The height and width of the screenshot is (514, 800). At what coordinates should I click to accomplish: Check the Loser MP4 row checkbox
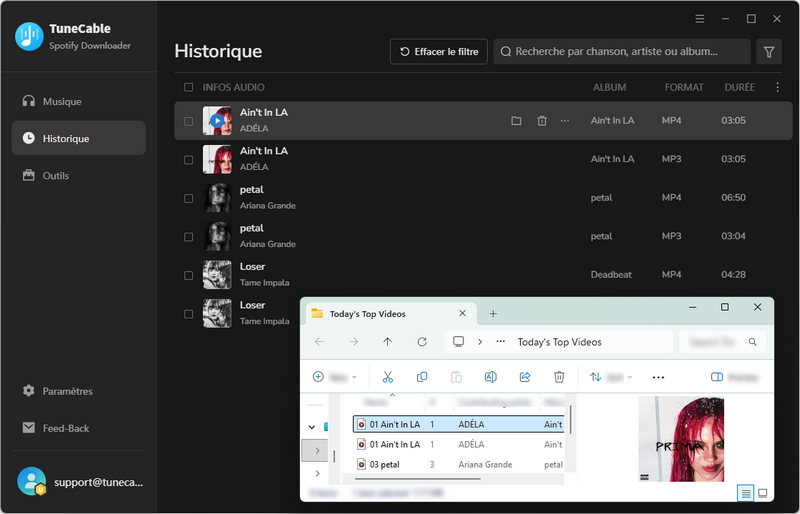(188, 275)
